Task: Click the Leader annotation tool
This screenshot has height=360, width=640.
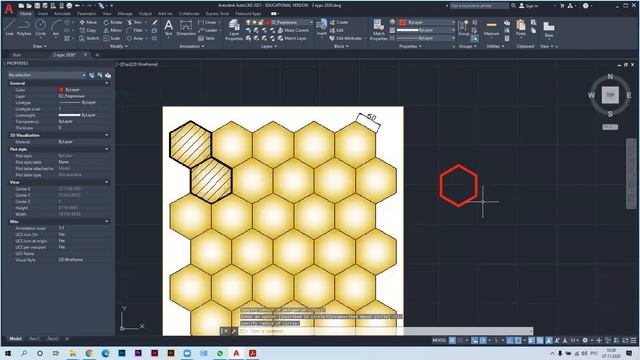Action: (x=208, y=30)
